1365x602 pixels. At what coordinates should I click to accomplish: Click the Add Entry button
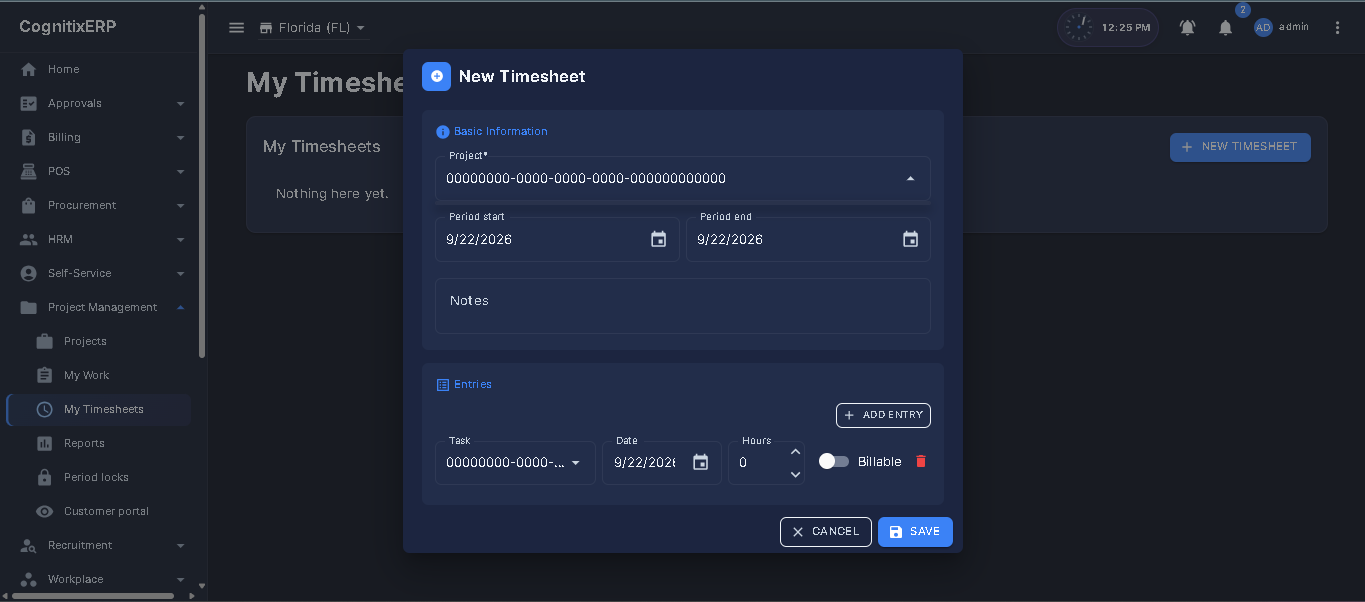pos(883,415)
